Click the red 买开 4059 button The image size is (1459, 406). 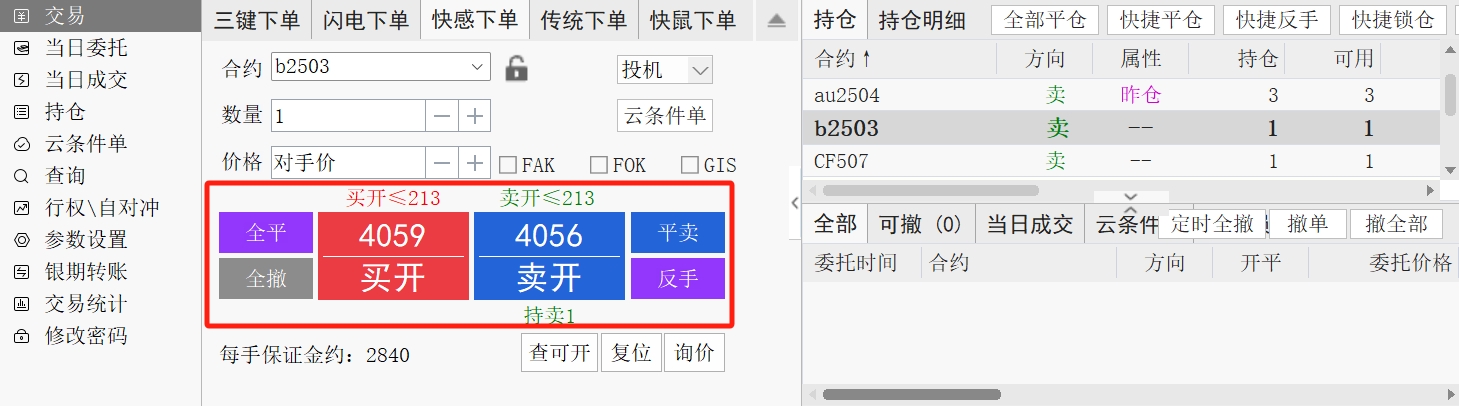pyautogui.click(x=393, y=256)
